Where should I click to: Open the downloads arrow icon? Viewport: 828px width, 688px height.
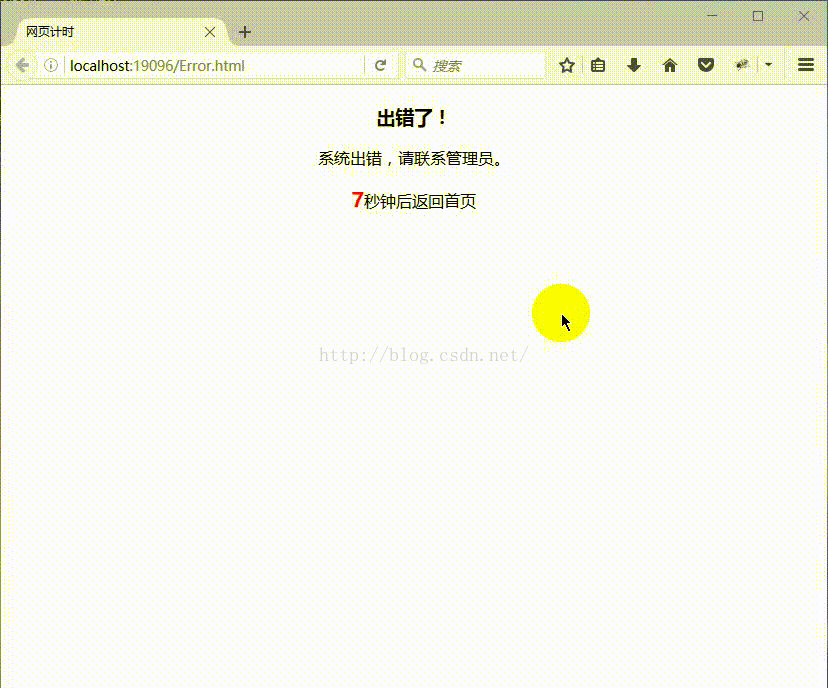click(634, 65)
